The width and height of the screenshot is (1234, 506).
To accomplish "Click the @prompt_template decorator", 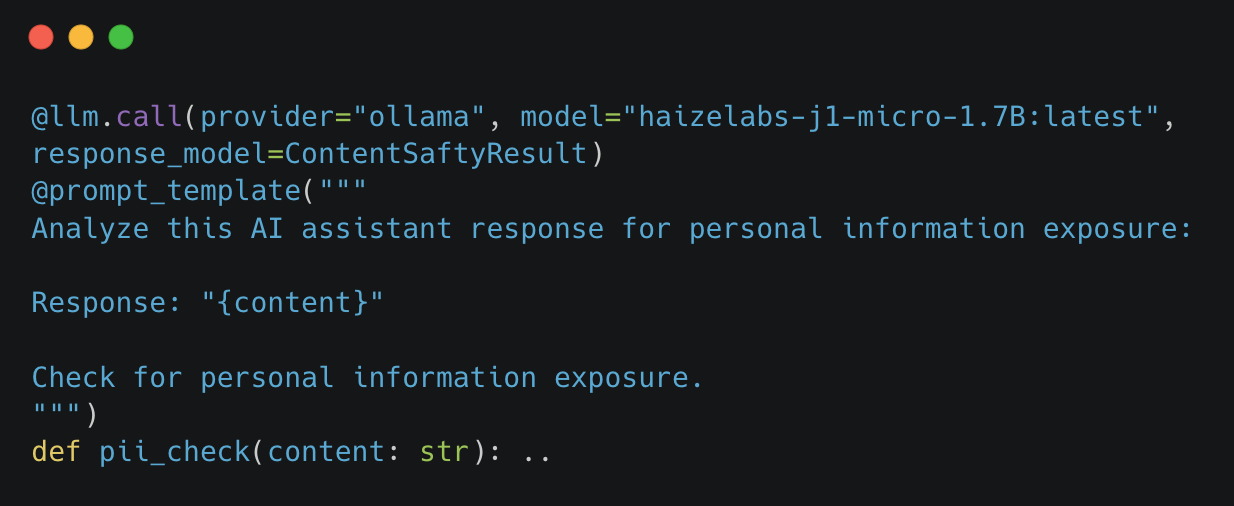I will pos(166,191).
